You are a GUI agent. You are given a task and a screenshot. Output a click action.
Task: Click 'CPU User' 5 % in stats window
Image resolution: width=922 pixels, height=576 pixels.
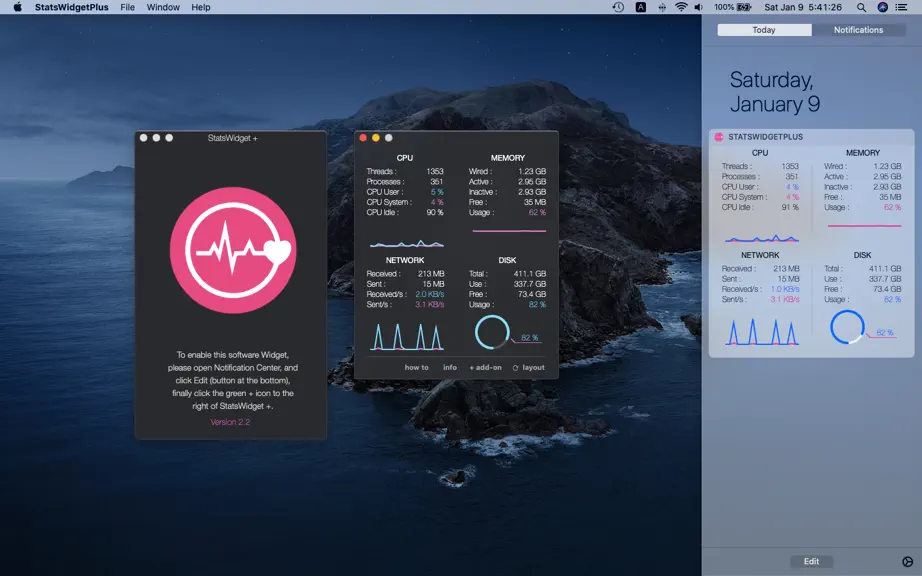(437, 192)
